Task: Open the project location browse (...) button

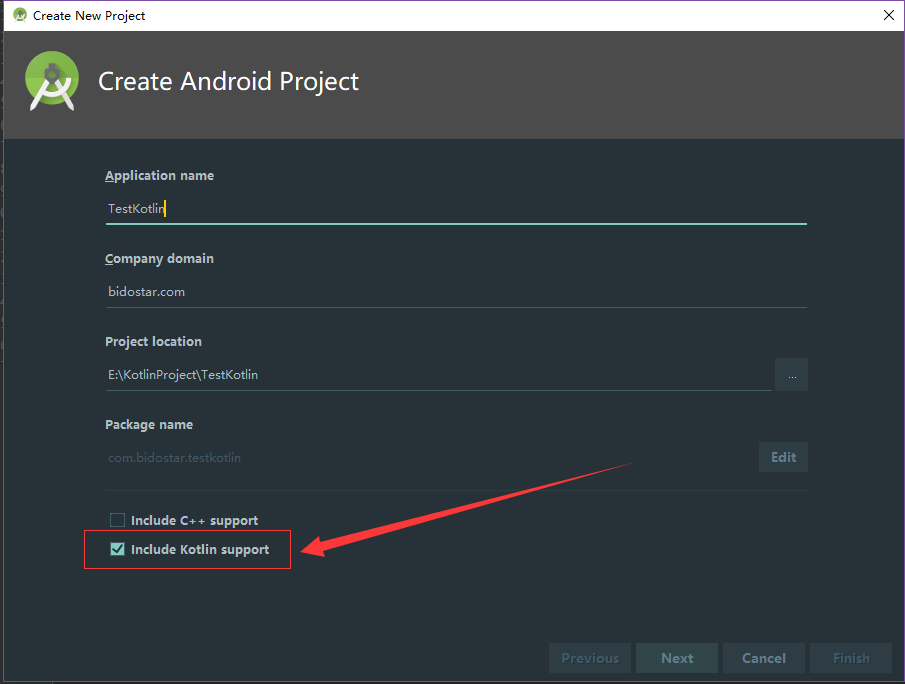Action: [x=791, y=375]
